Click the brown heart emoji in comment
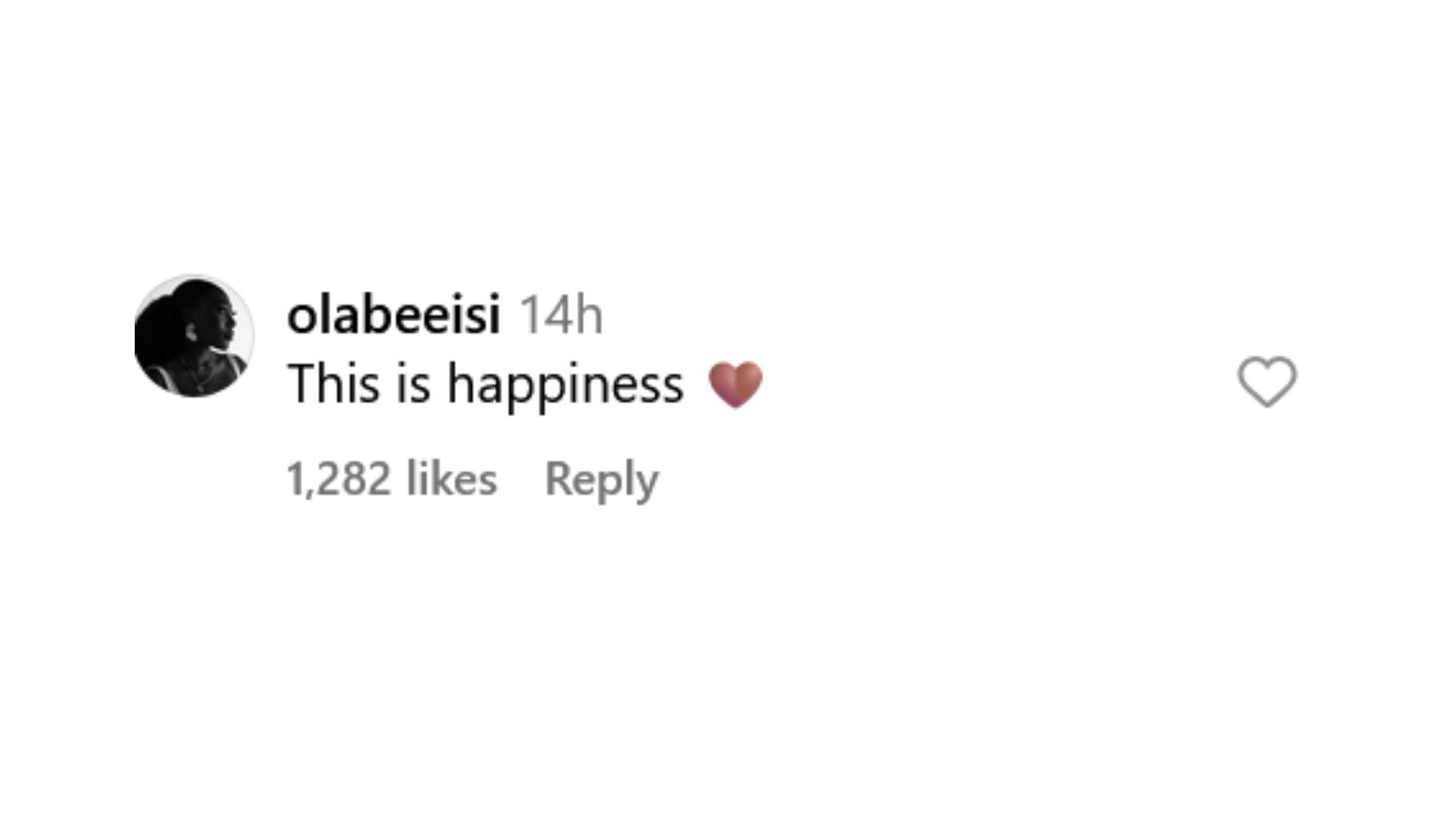 [735, 384]
